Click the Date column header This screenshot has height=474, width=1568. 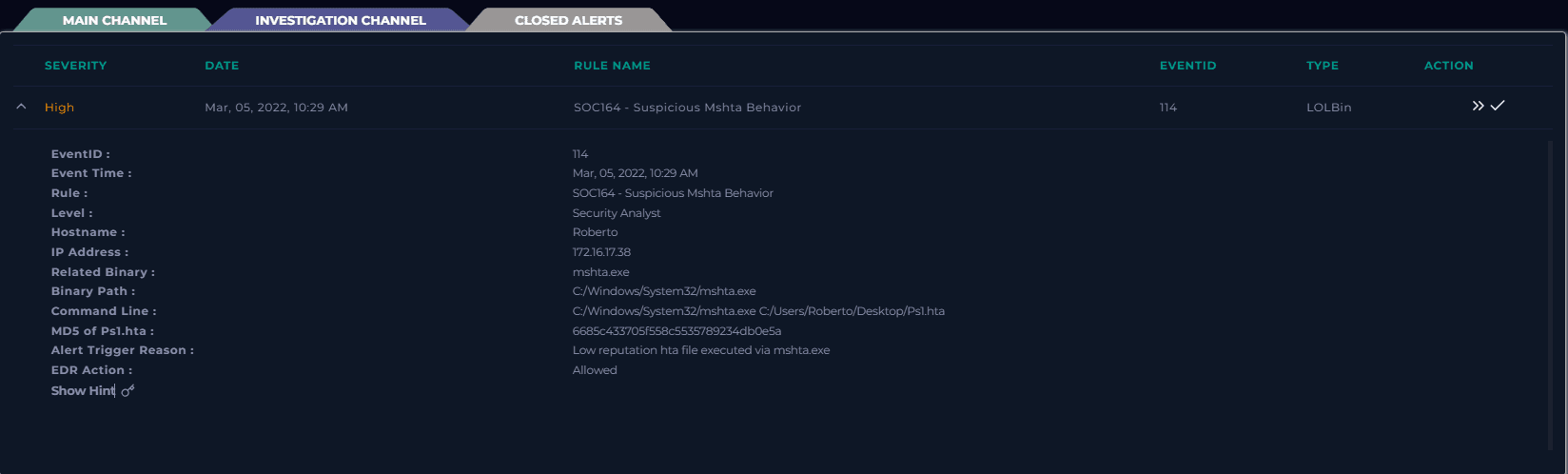[222, 66]
